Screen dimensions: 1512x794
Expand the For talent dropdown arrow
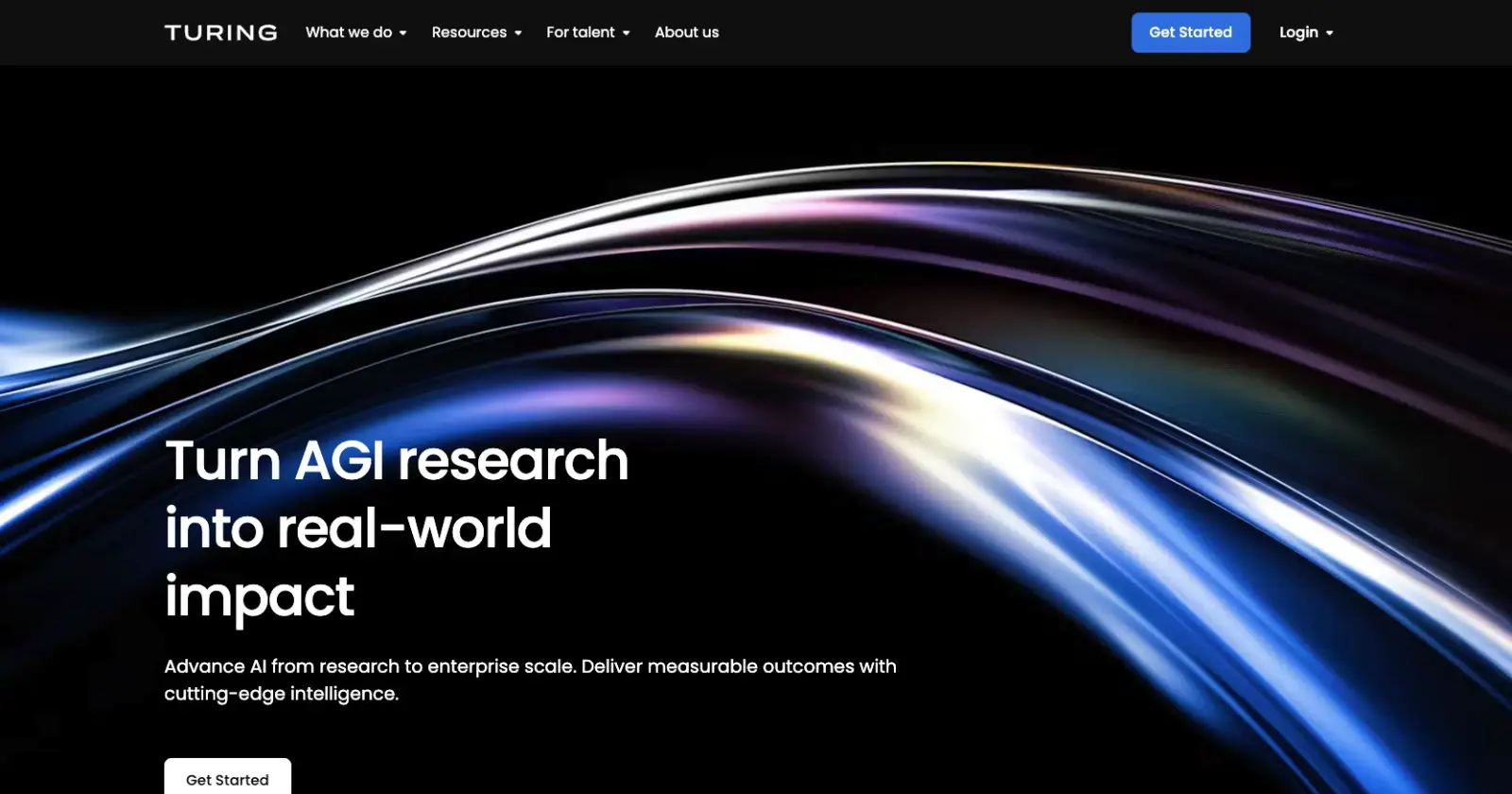tap(627, 33)
